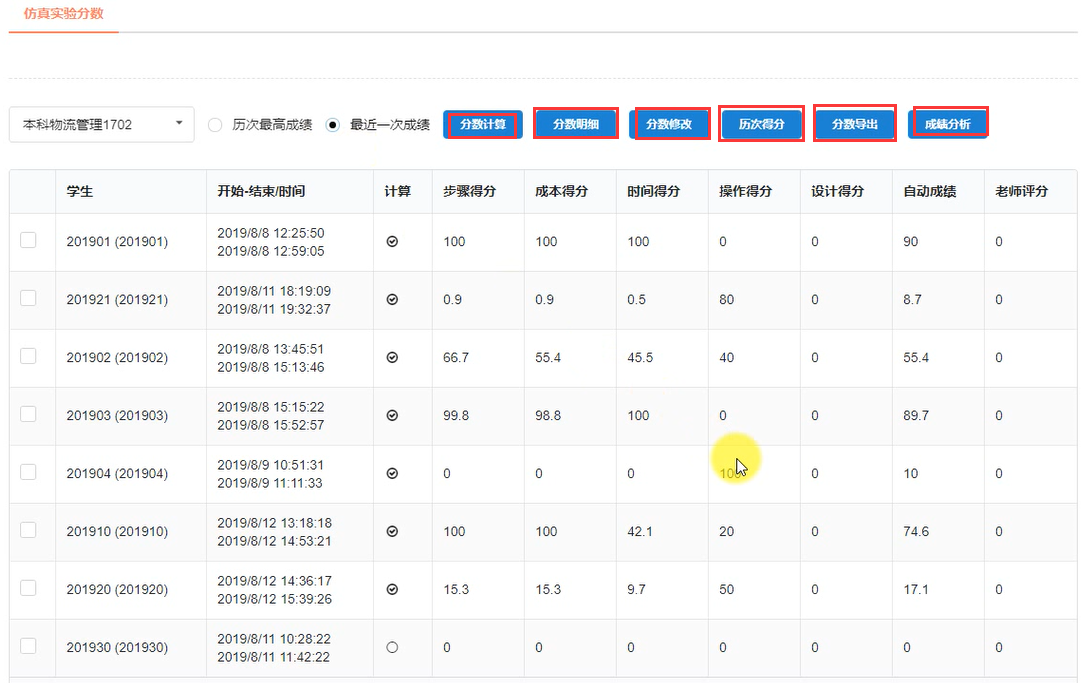
Task: Click the calculated check icon for student 201910
Action: tap(392, 532)
